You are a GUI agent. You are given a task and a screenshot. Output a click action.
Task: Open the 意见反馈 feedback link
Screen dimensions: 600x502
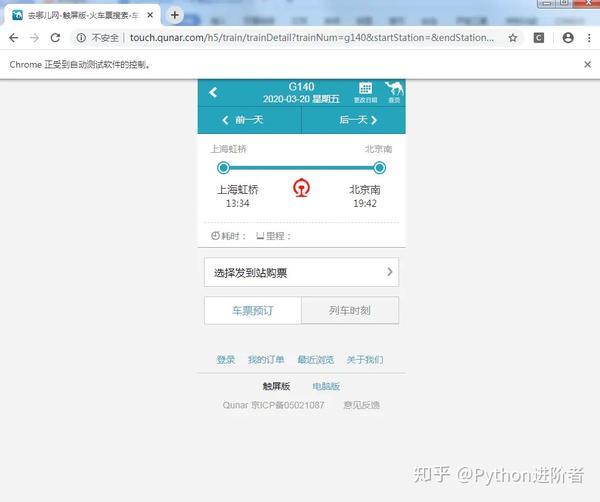[x=361, y=405]
